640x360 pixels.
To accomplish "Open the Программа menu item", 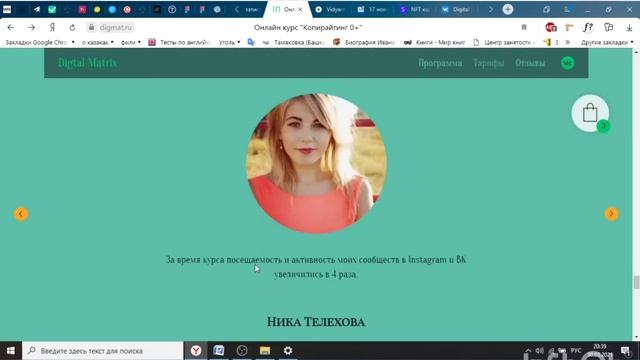I will [x=440, y=63].
